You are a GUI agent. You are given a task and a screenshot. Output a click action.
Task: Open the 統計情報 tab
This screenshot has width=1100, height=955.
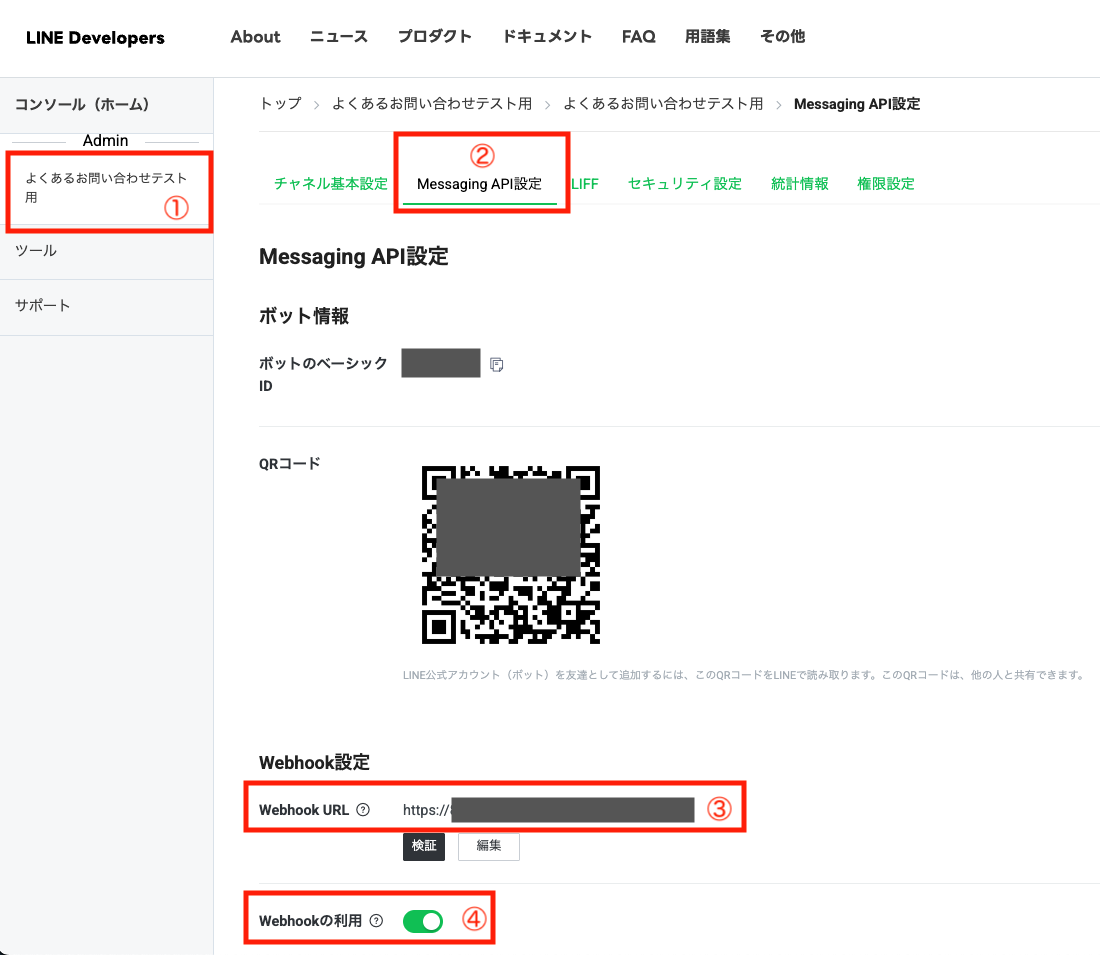point(800,184)
